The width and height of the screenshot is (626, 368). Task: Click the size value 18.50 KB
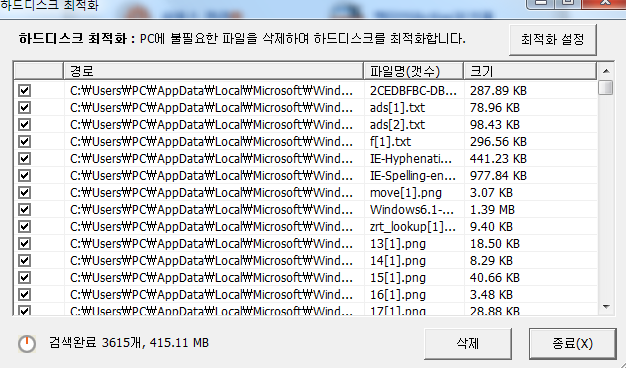point(495,243)
